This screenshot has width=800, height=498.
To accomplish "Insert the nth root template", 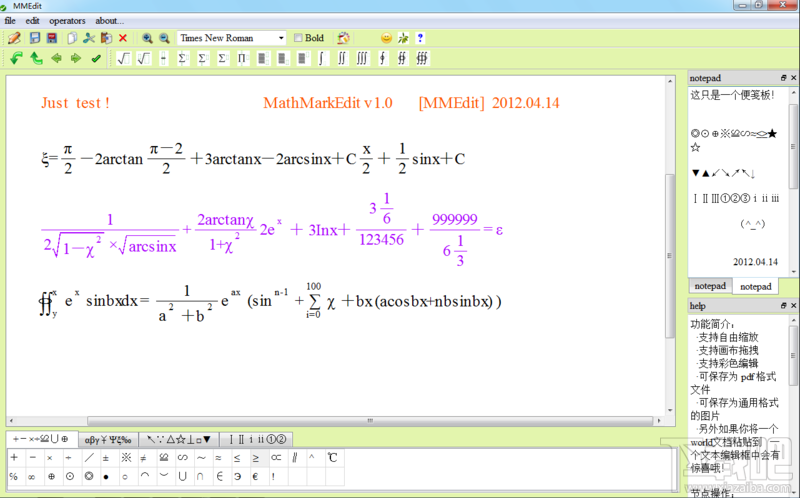I will (x=143, y=58).
